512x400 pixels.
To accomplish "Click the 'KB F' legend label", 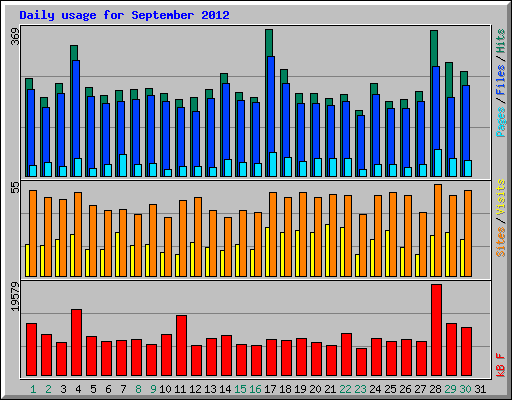I will [501, 365].
